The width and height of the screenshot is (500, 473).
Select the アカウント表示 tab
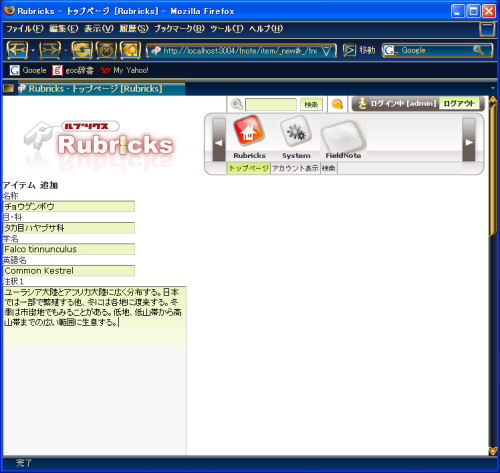[x=295, y=168]
